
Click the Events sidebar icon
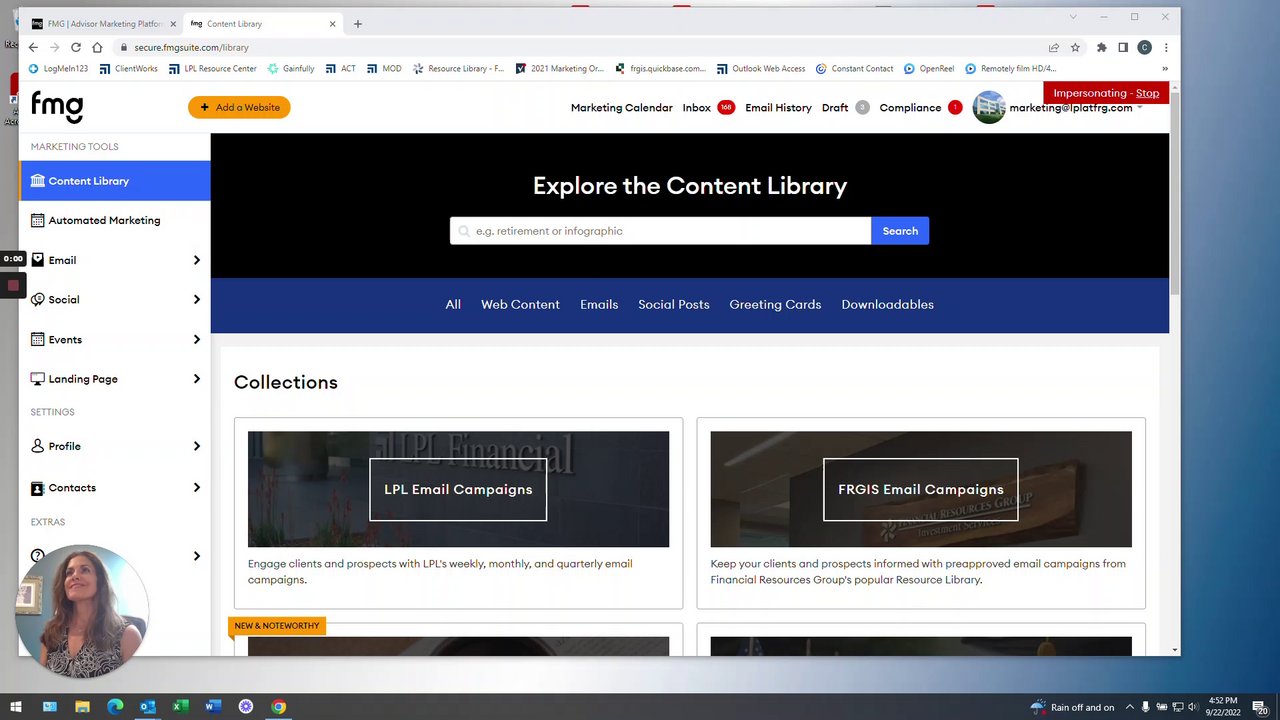[38, 339]
